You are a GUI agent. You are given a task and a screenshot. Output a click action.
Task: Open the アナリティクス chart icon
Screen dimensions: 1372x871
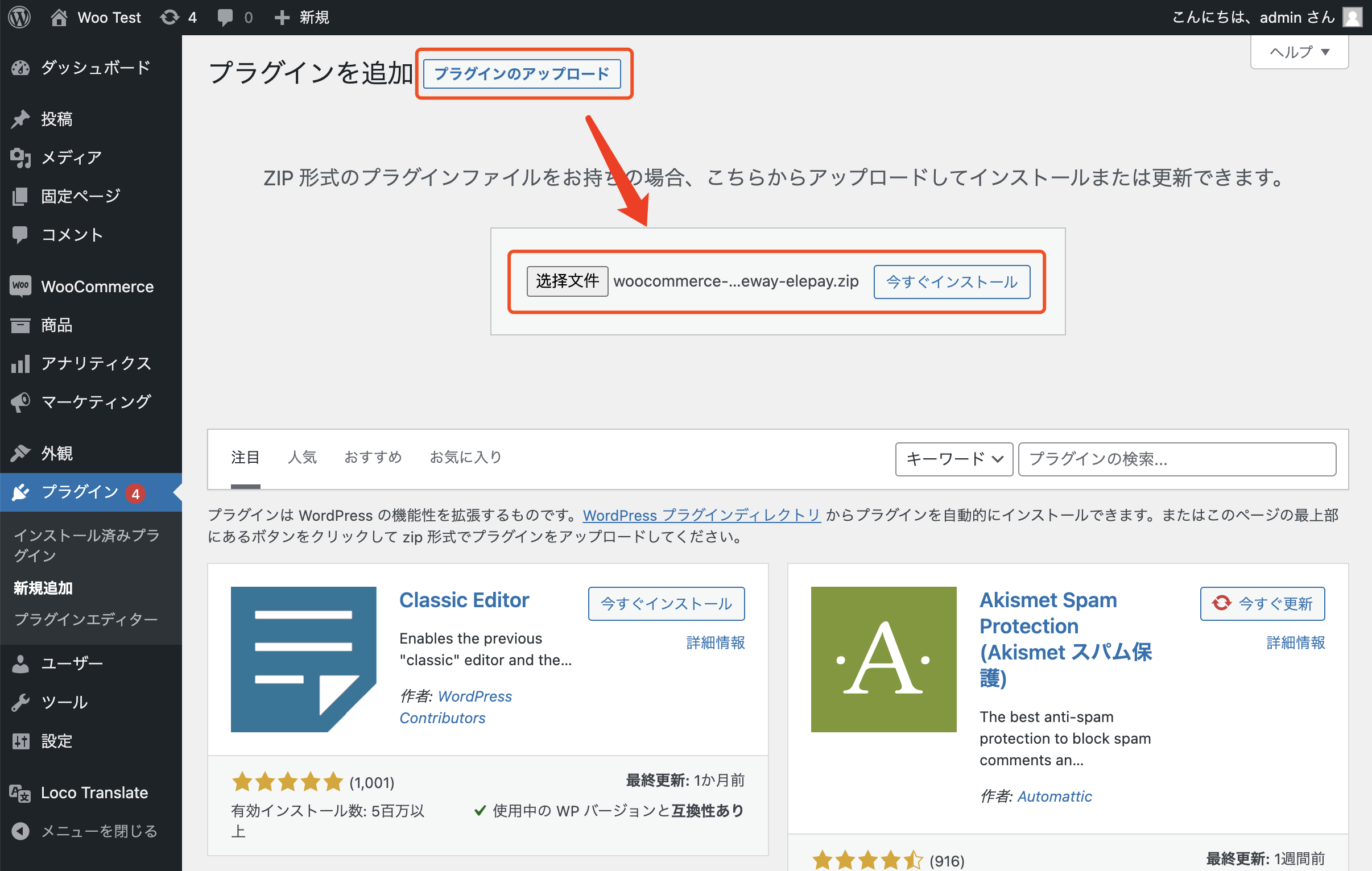click(20, 363)
